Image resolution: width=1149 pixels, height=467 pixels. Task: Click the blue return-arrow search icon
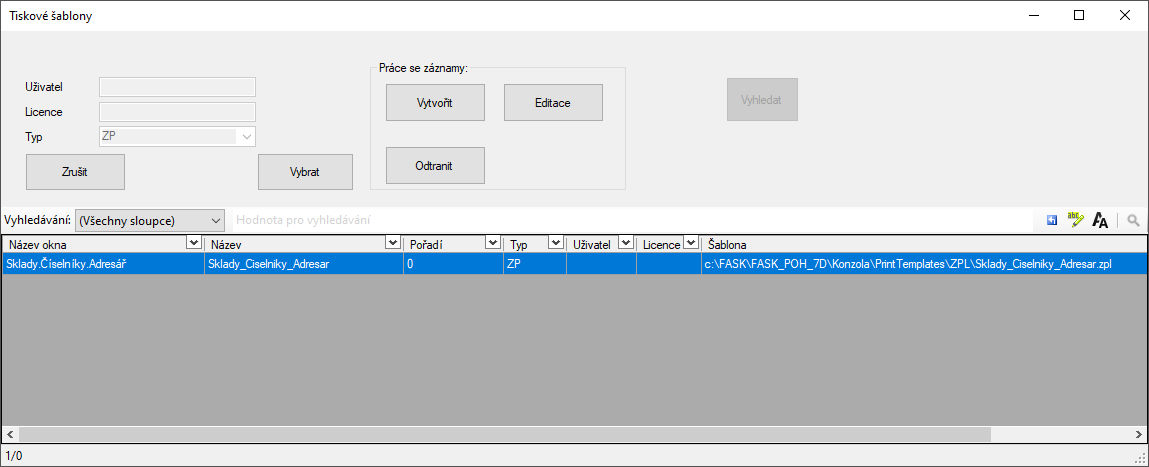1052,220
